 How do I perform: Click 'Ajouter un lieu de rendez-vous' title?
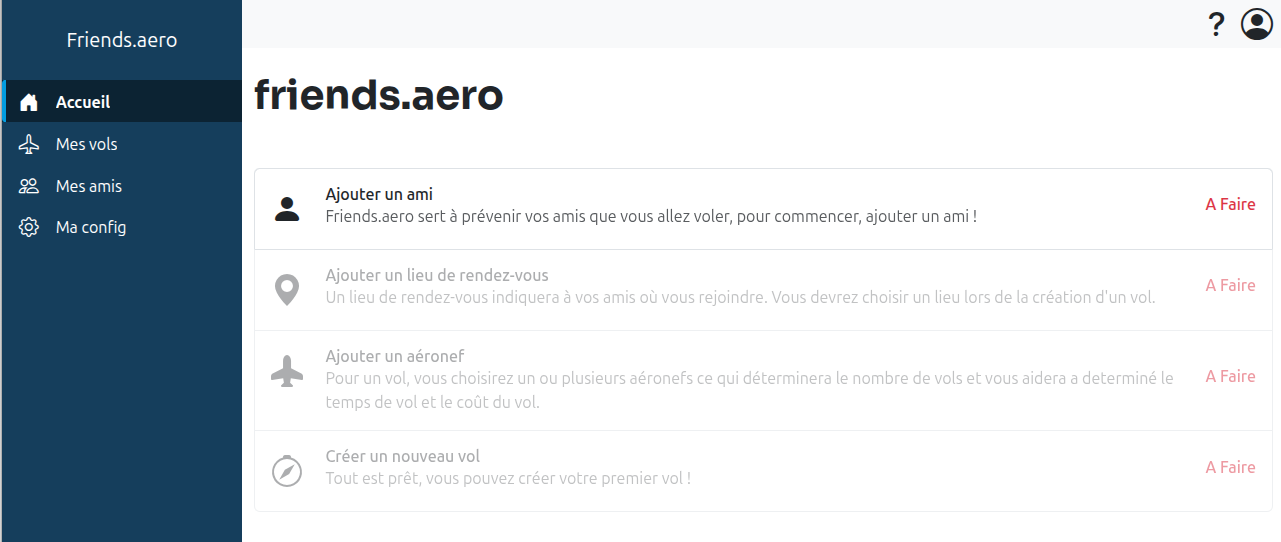click(x=437, y=275)
